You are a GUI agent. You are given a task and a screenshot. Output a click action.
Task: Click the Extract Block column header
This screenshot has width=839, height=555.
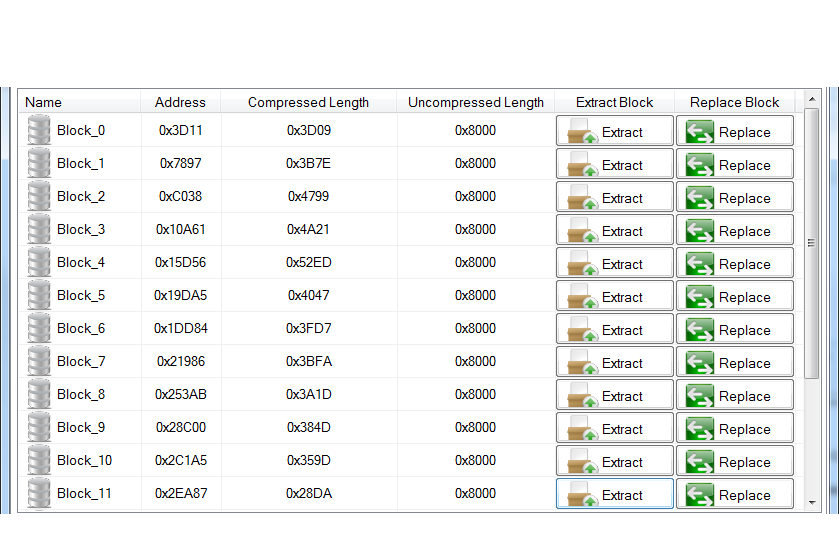coord(614,102)
